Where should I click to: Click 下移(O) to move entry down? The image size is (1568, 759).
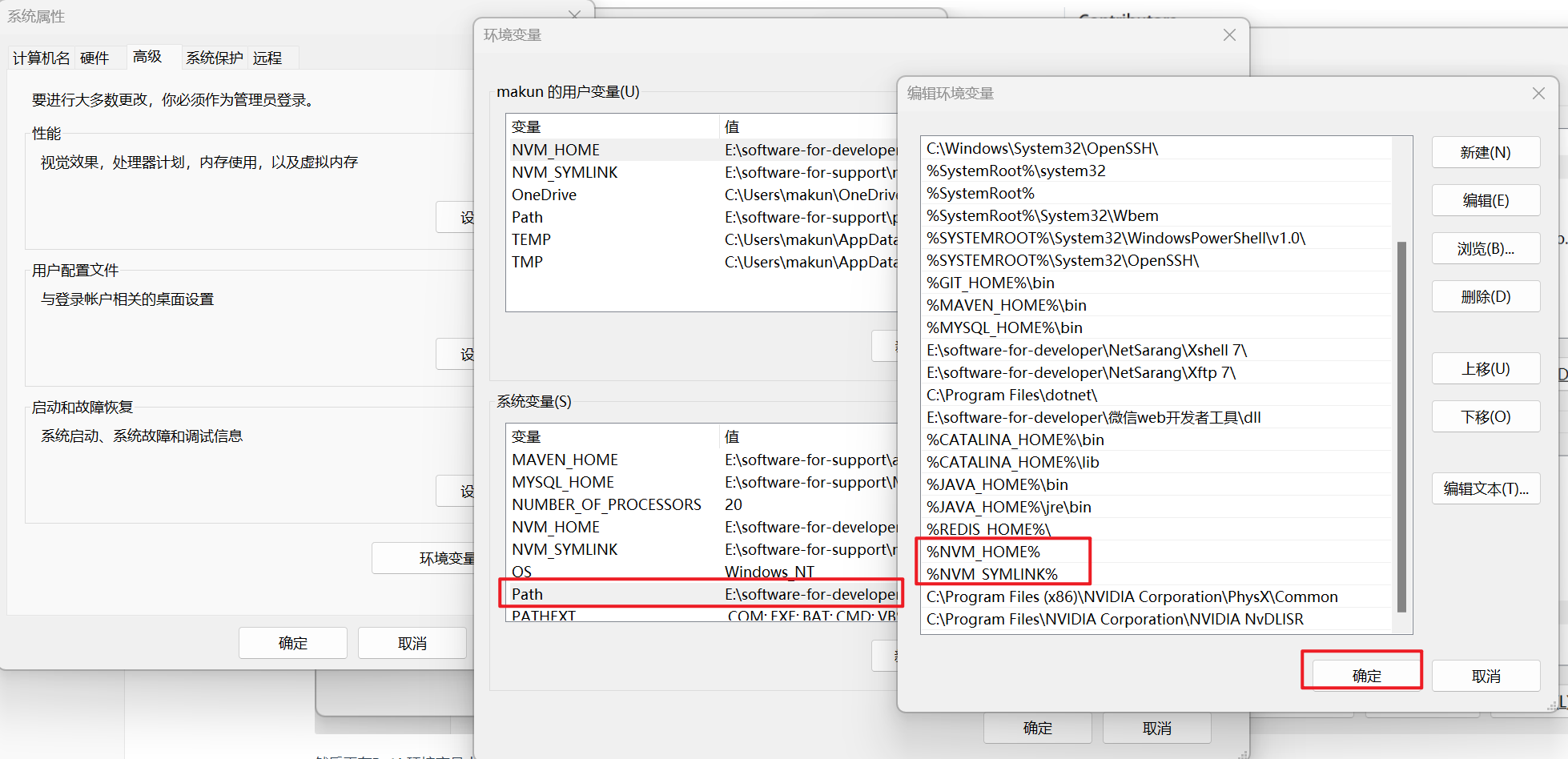(1486, 416)
